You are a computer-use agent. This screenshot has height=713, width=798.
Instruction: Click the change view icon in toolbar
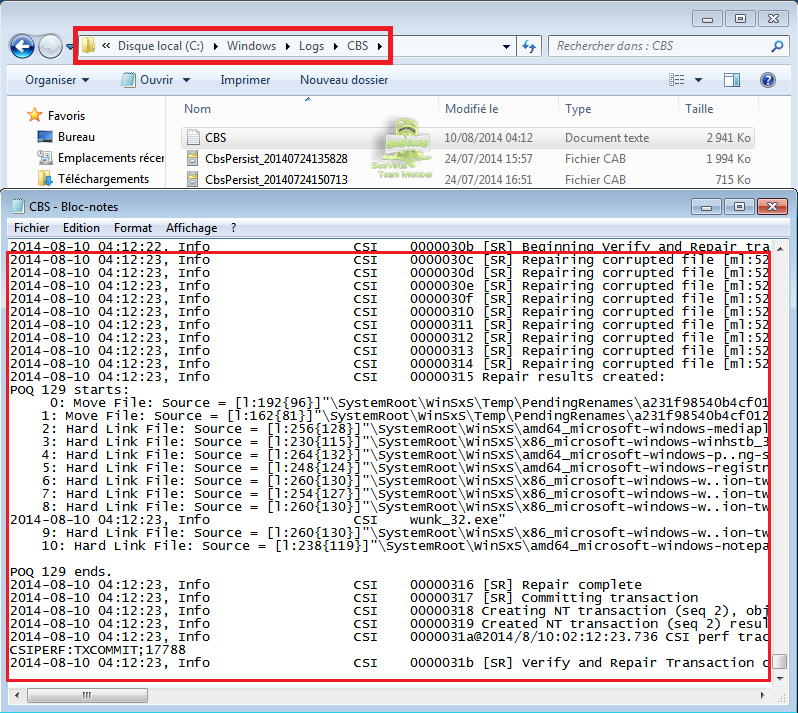click(678, 80)
